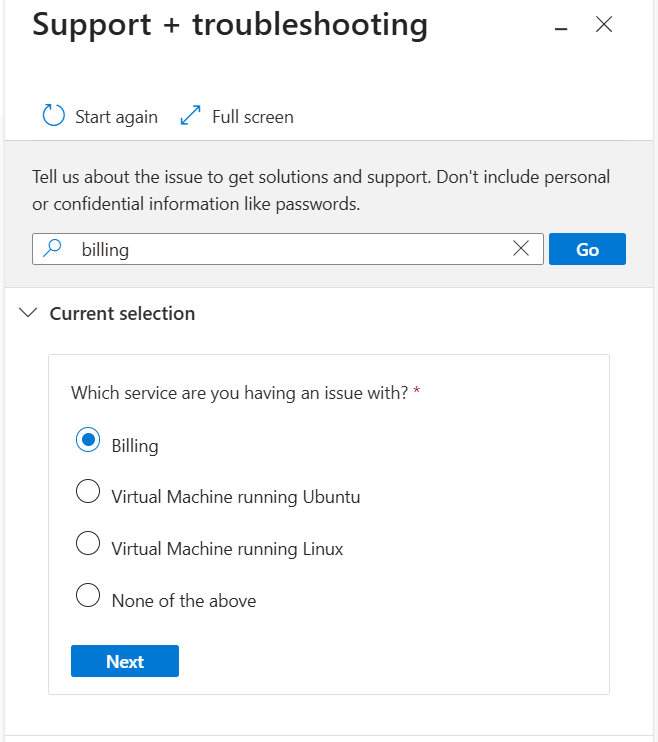This screenshot has width=658, height=742.
Task: Click the Go button
Action: pos(587,249)
